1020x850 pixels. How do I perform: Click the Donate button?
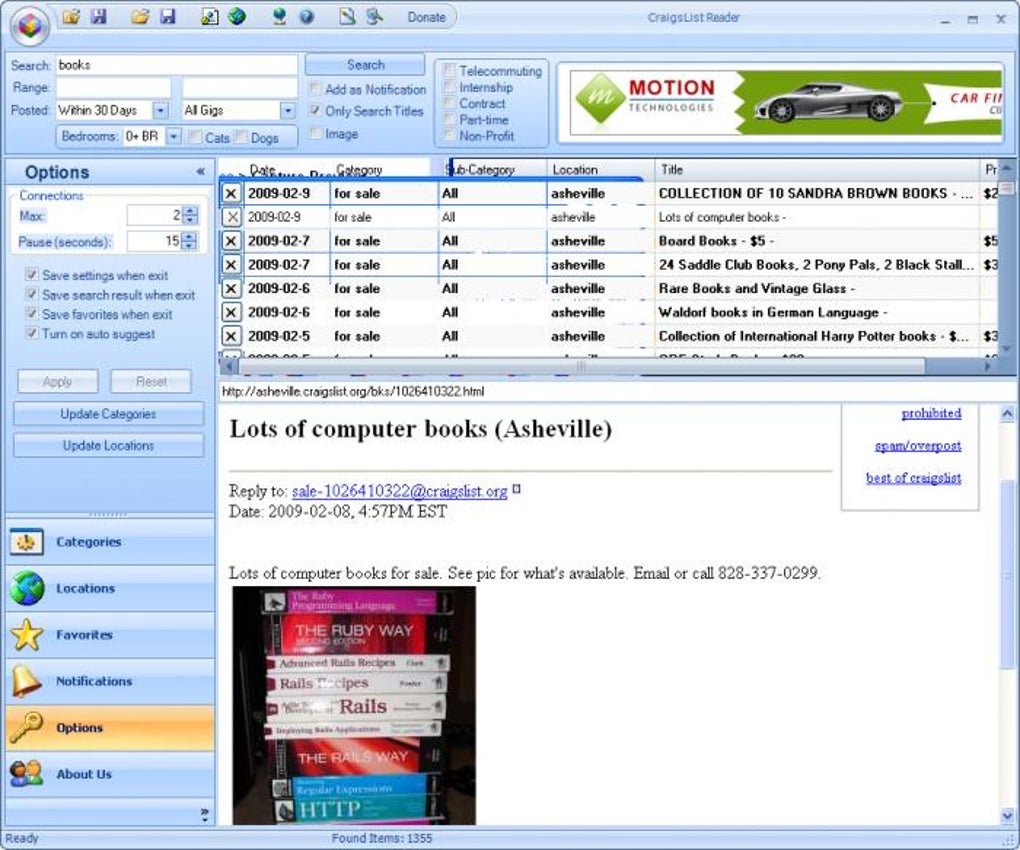pos(427,18)
